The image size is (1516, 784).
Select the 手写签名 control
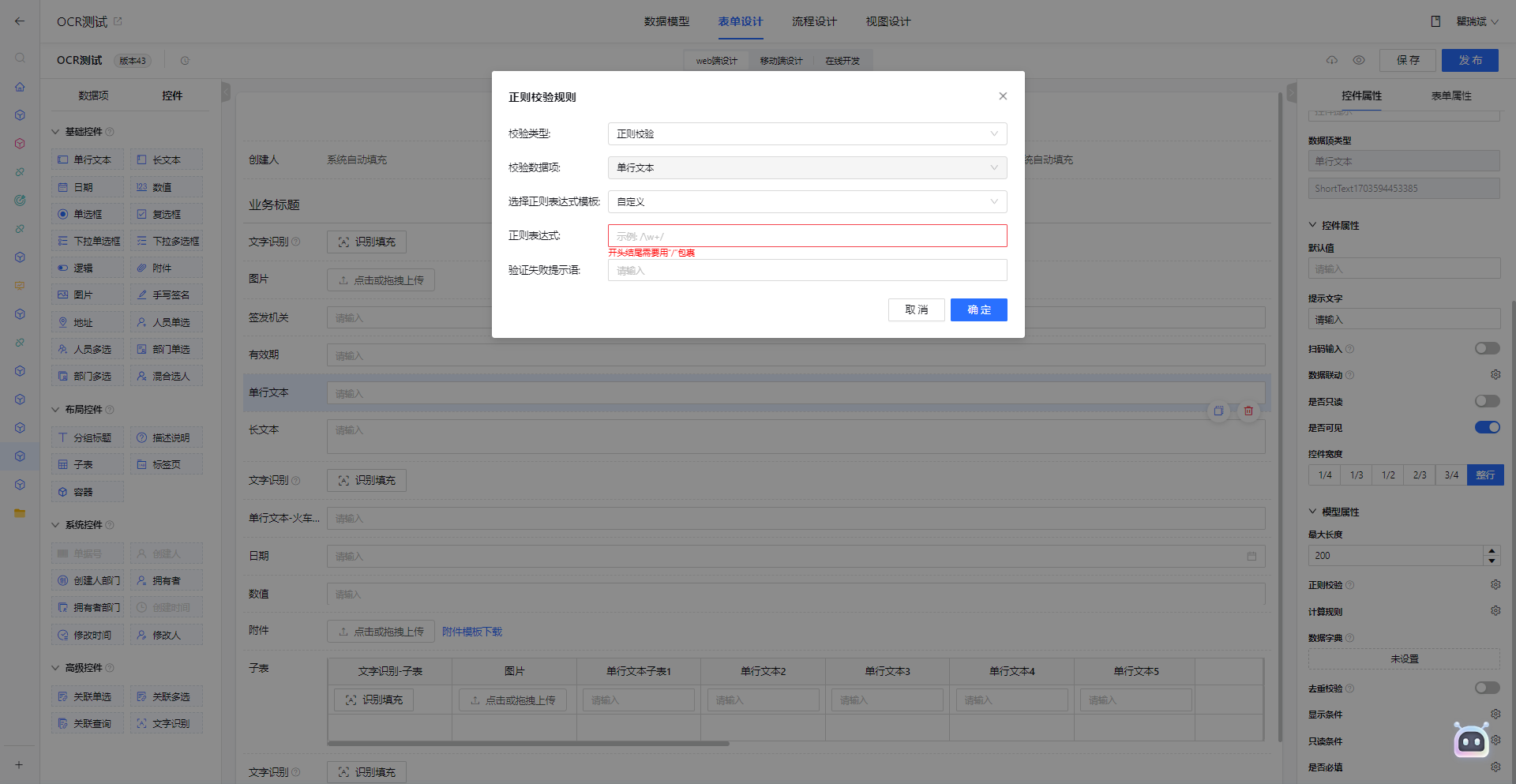click(x=167, y=295)
